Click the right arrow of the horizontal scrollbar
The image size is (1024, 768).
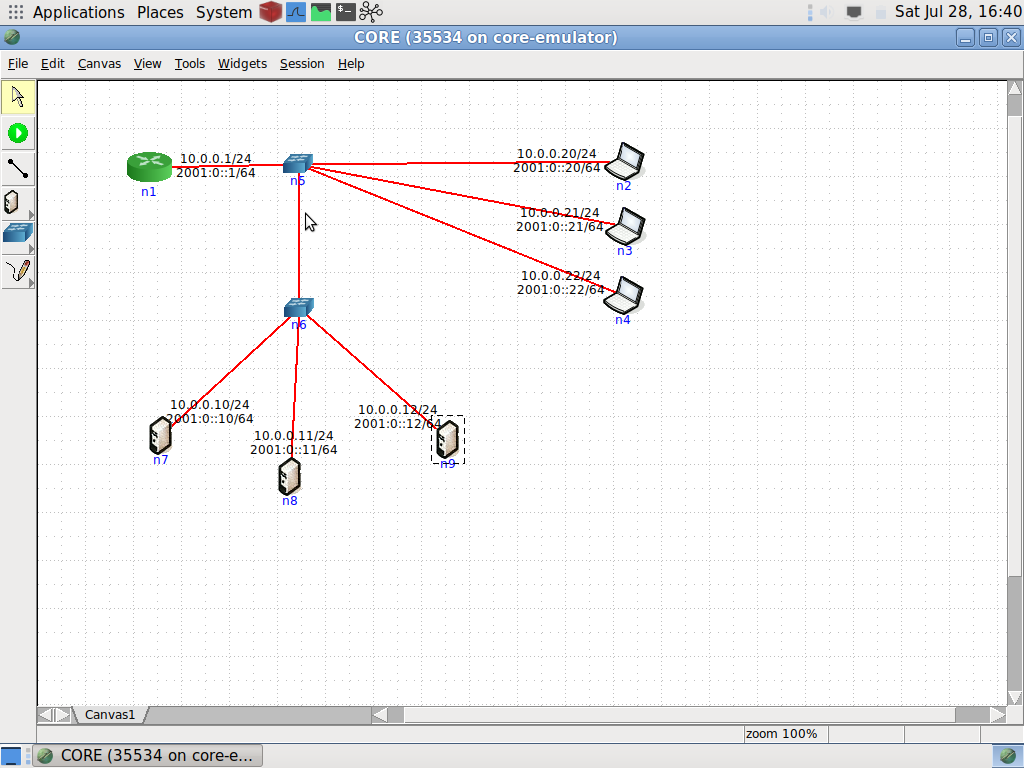point(1006,714)
